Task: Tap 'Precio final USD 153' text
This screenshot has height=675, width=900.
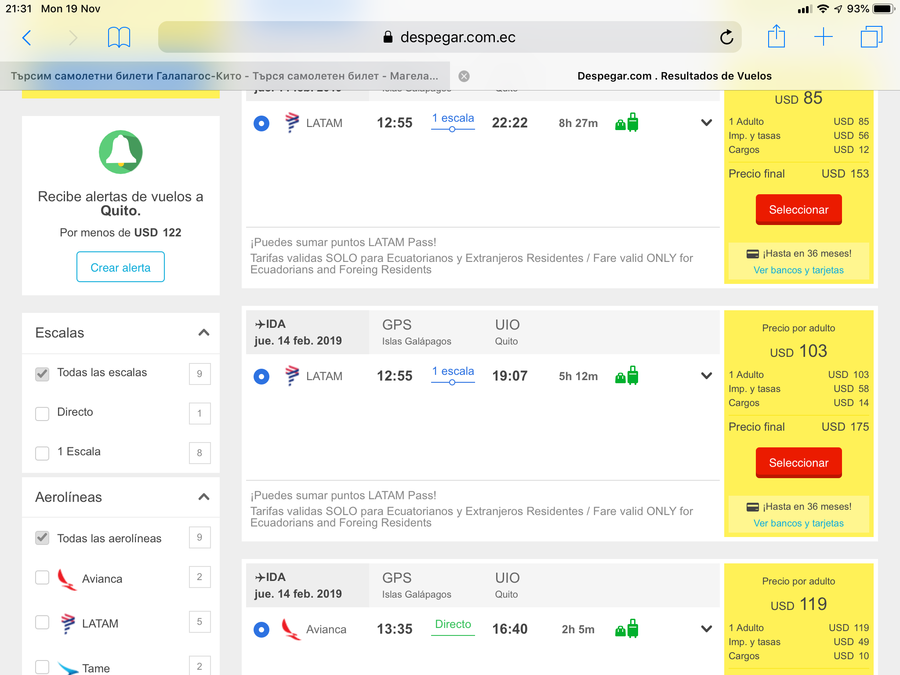Action: (798, 173)
